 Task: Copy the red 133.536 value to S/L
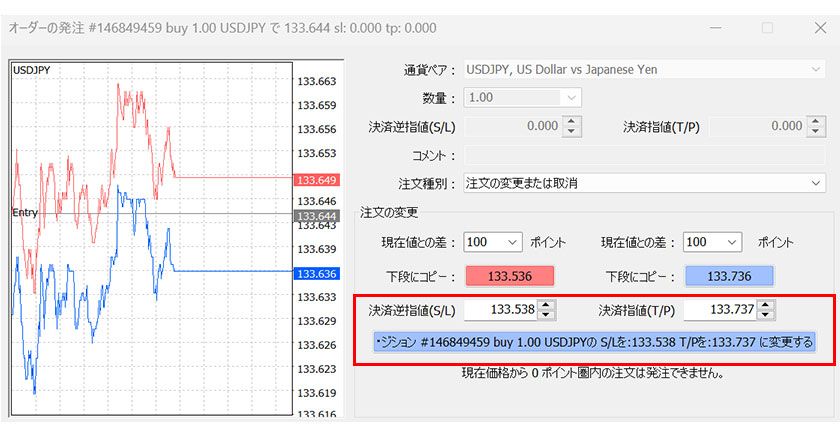508,277
